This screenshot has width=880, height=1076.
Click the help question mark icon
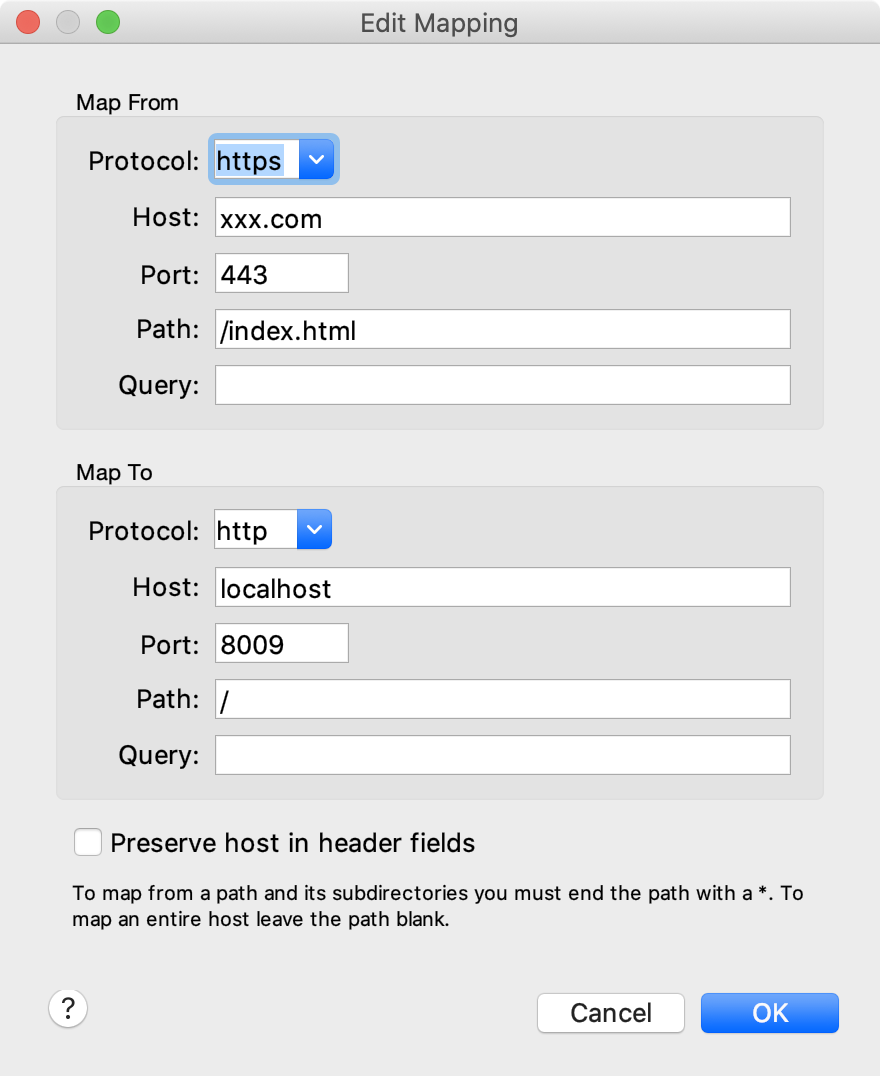68,1009
